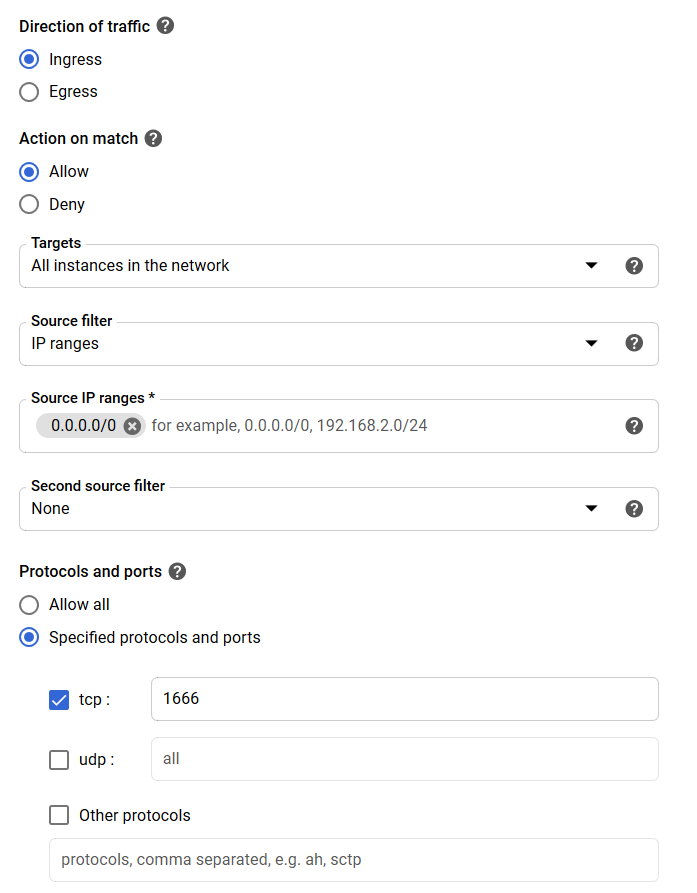Open help for Protocols and ports
The height and width of the screenshot is (893, 697).
pyautogui.click(x=177, y=571)
